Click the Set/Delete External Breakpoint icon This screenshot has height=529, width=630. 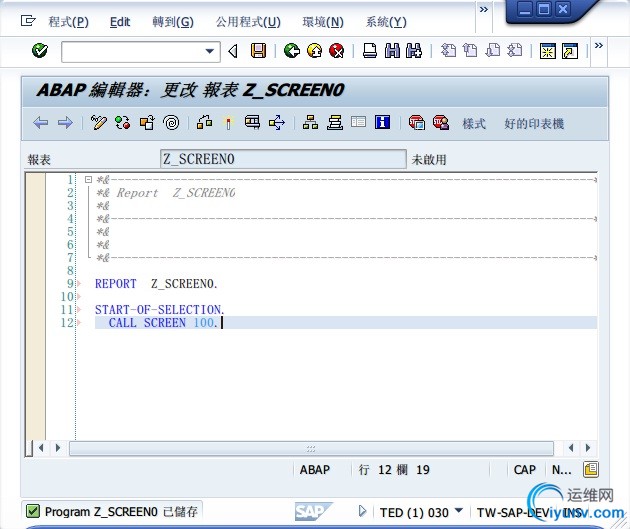click(441, 122)
